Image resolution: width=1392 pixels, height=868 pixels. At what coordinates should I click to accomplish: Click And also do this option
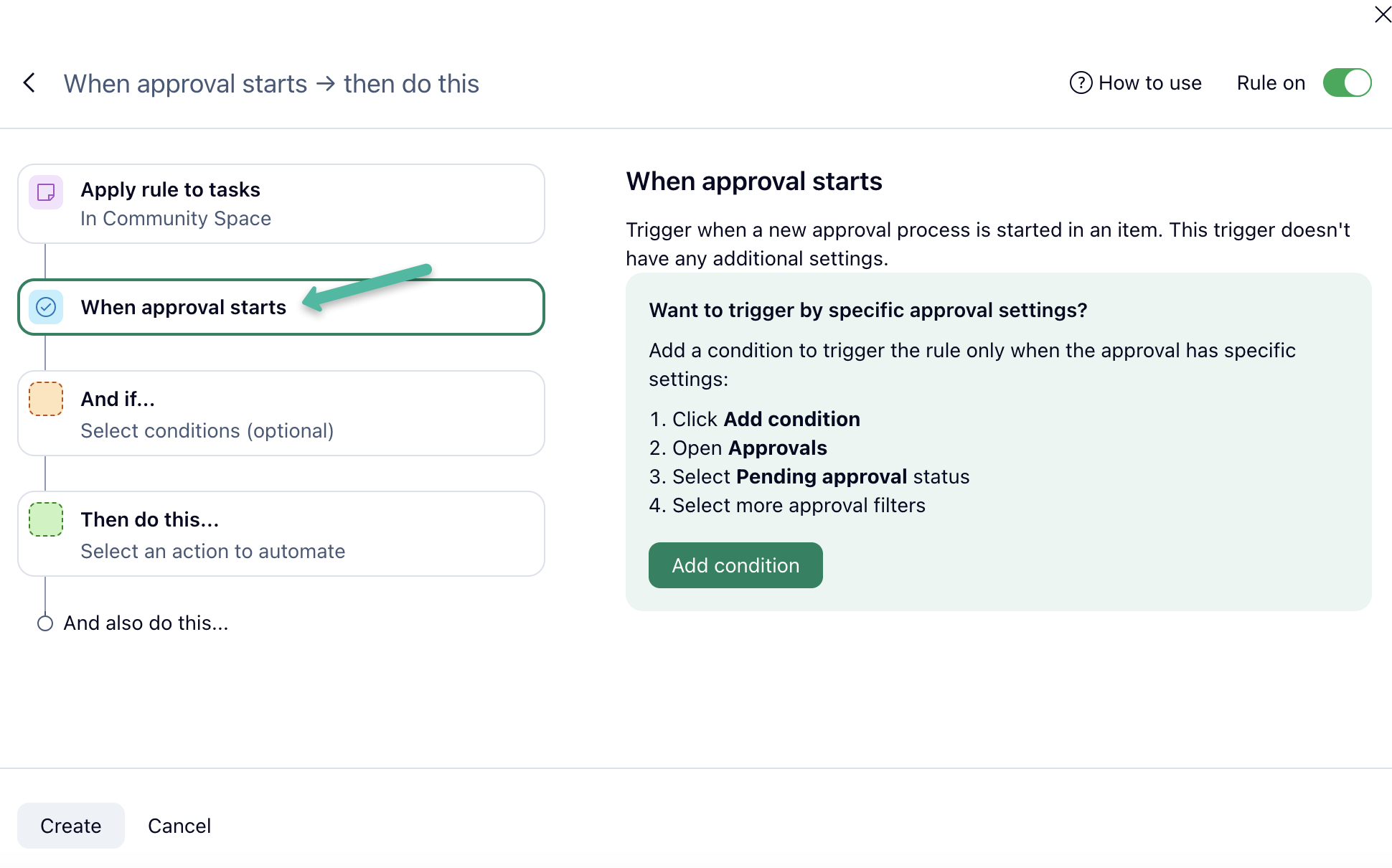(146, 623)
